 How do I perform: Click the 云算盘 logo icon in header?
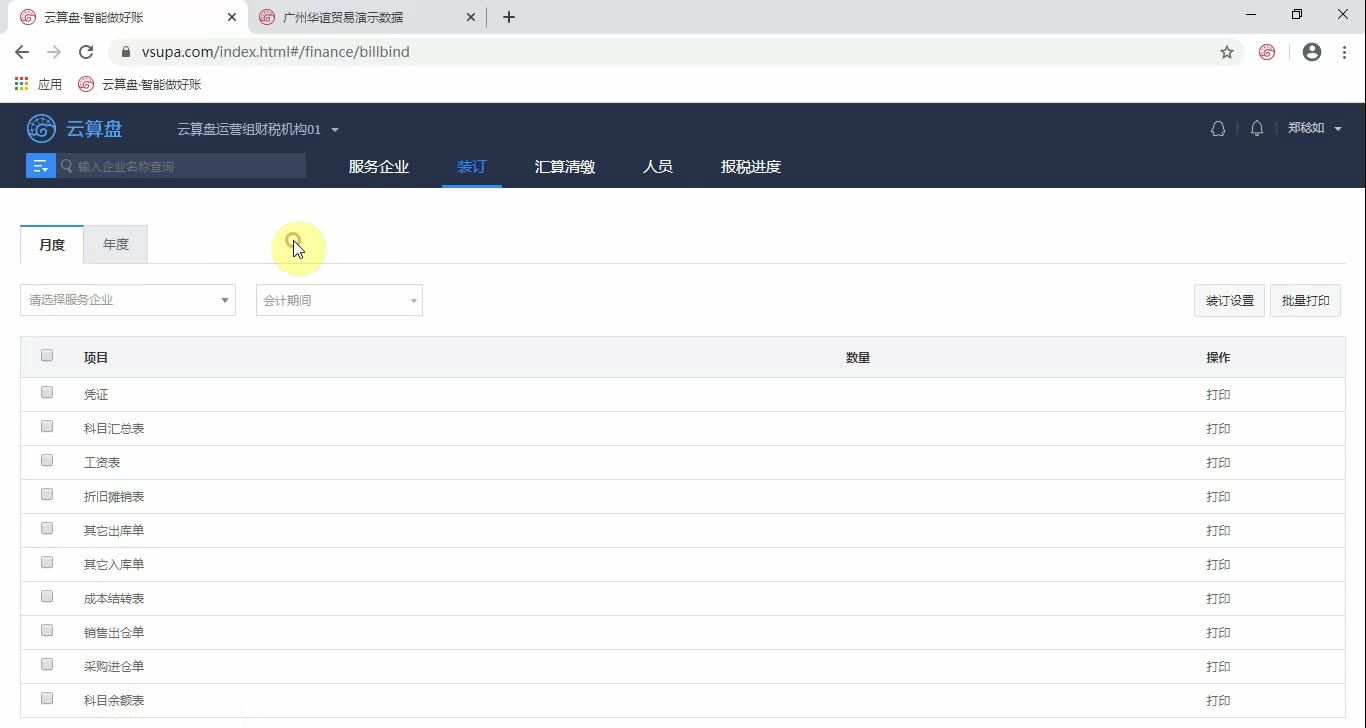41,128
